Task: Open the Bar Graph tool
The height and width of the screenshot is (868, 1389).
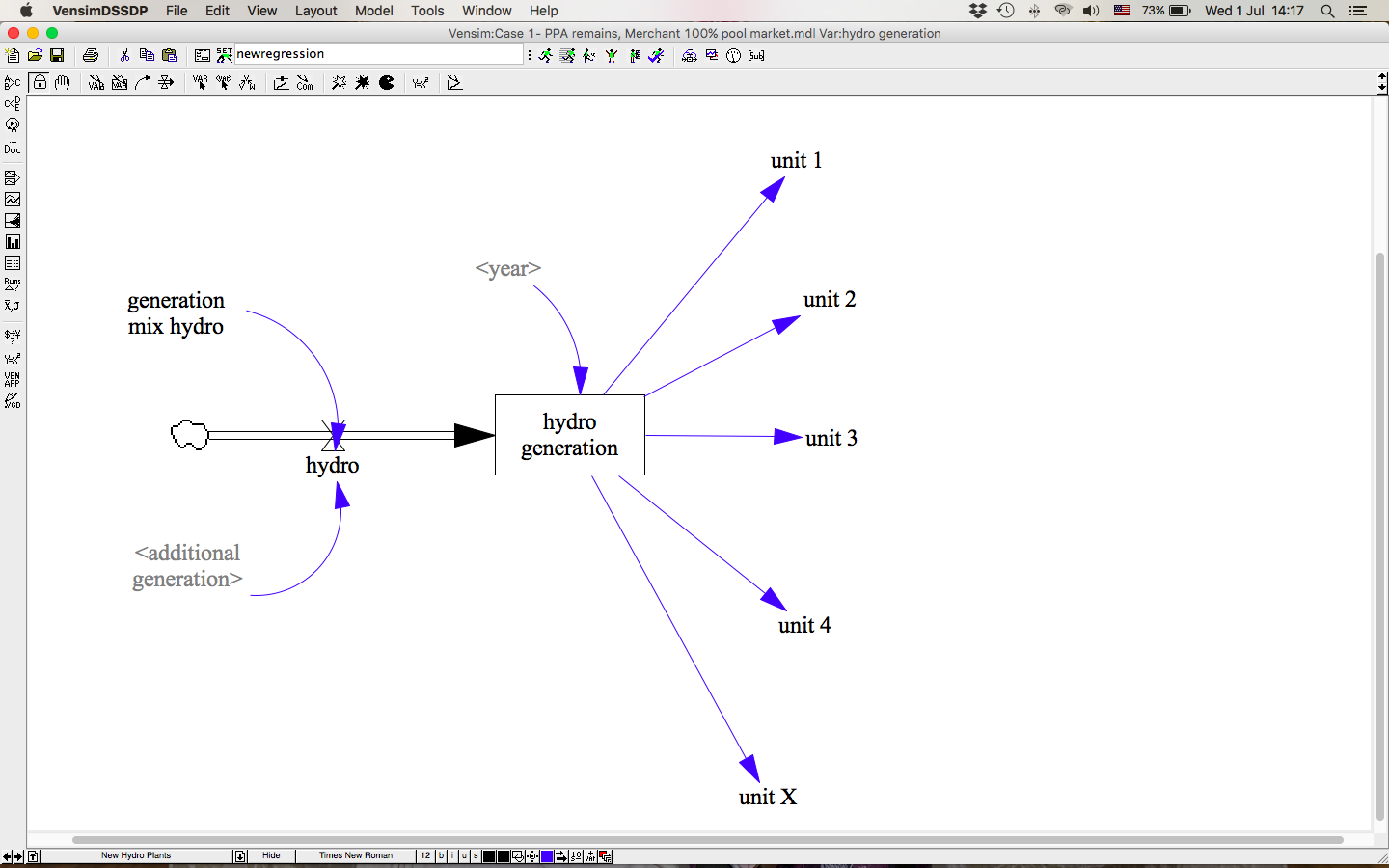Action: point(13,242)
